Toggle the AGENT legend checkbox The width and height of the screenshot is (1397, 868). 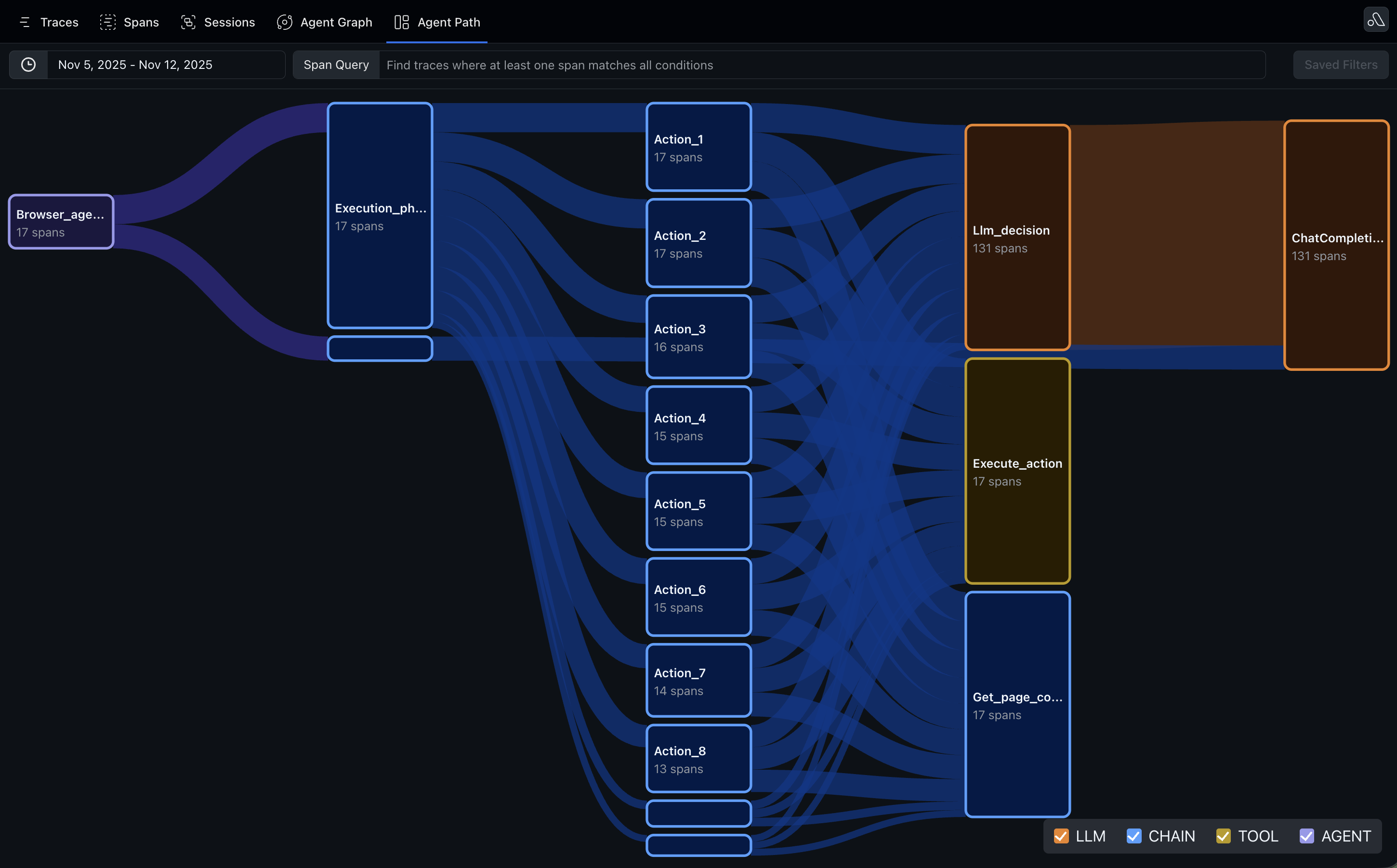click(x=1306, y=836)
